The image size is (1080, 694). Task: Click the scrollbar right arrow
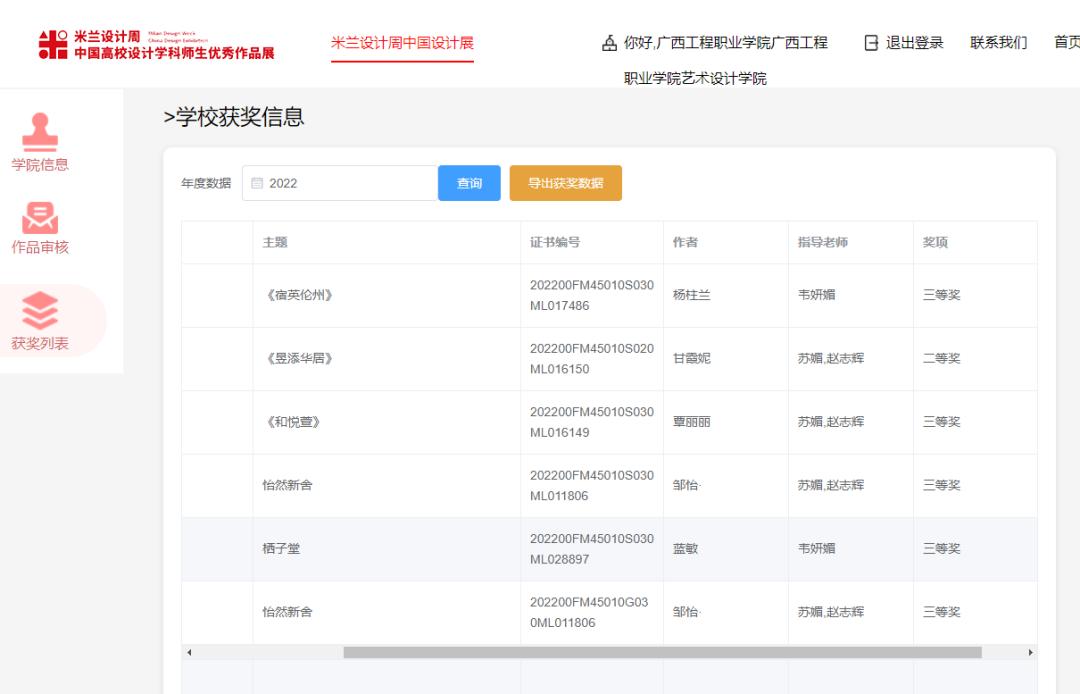1031,653
